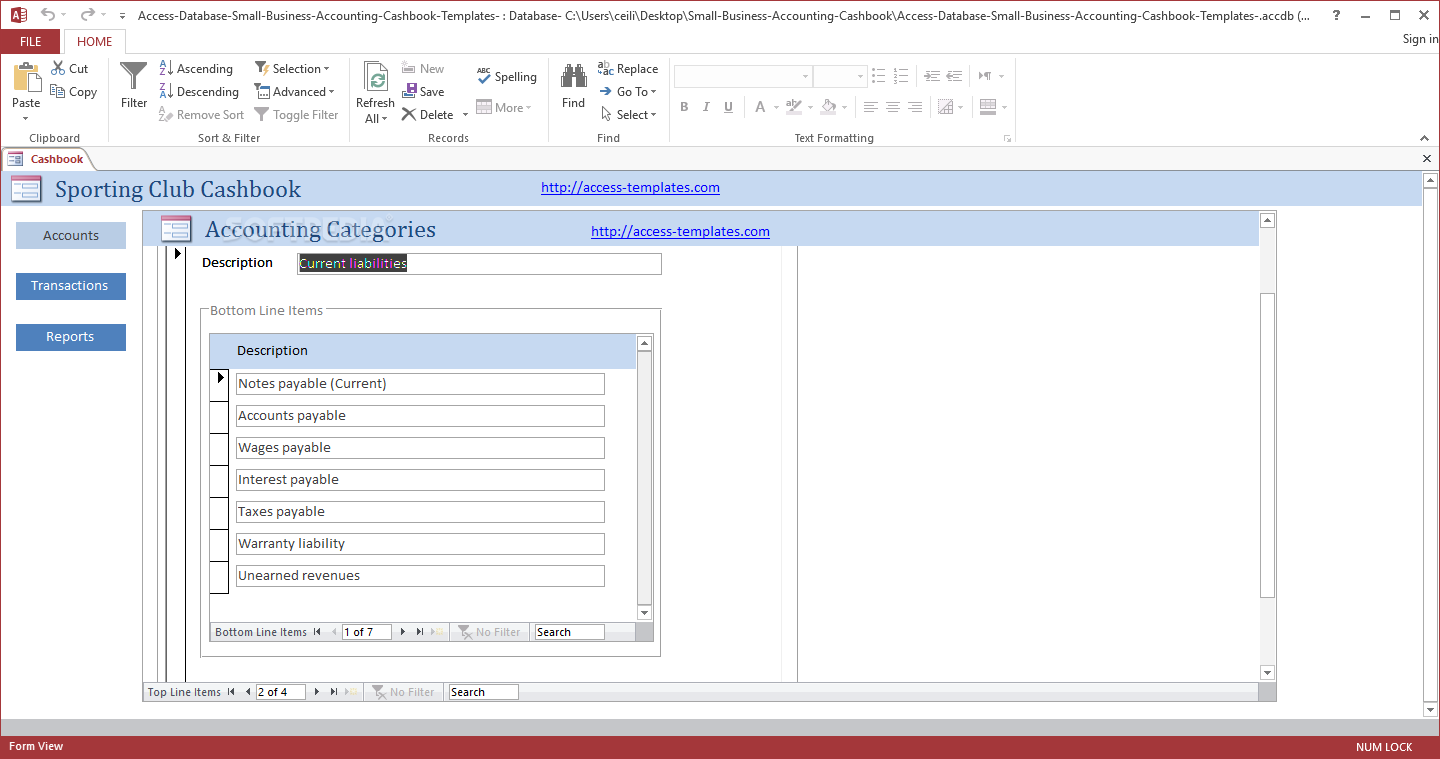Go to previous record in Top Line Items
The image size is (1440, 759).
pyautogui.click(x=247, y=692)
